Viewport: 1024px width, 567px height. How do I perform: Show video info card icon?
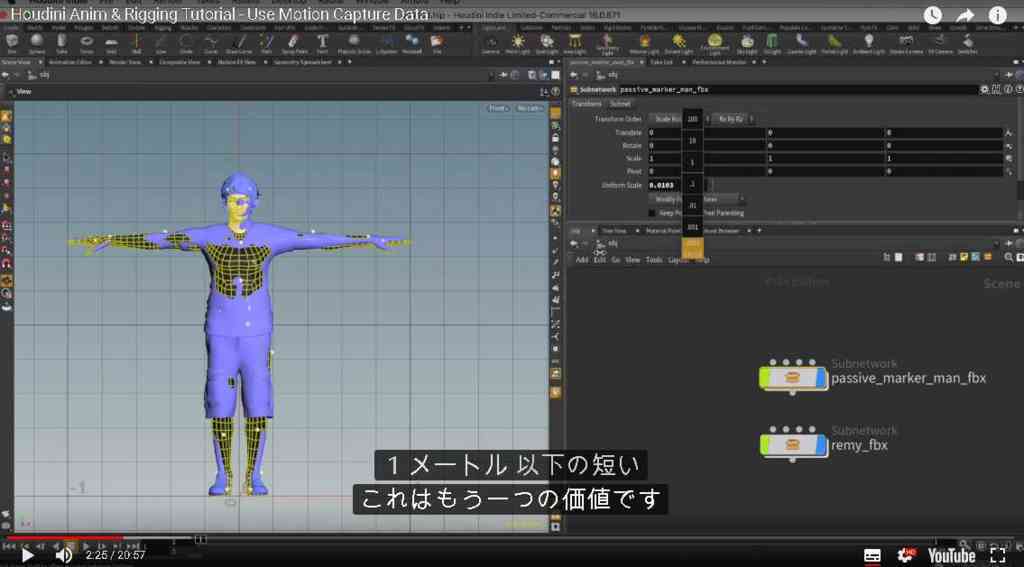coord(997,15)
